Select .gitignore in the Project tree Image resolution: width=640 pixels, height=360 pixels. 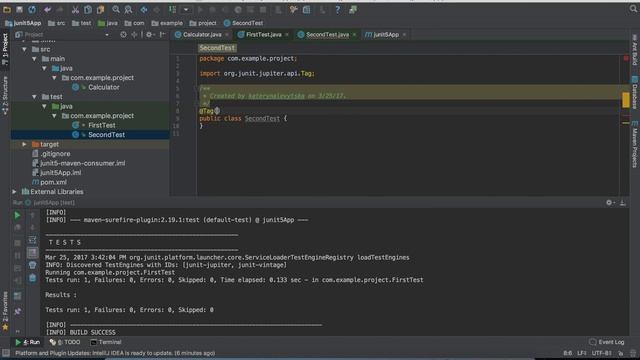56,154
